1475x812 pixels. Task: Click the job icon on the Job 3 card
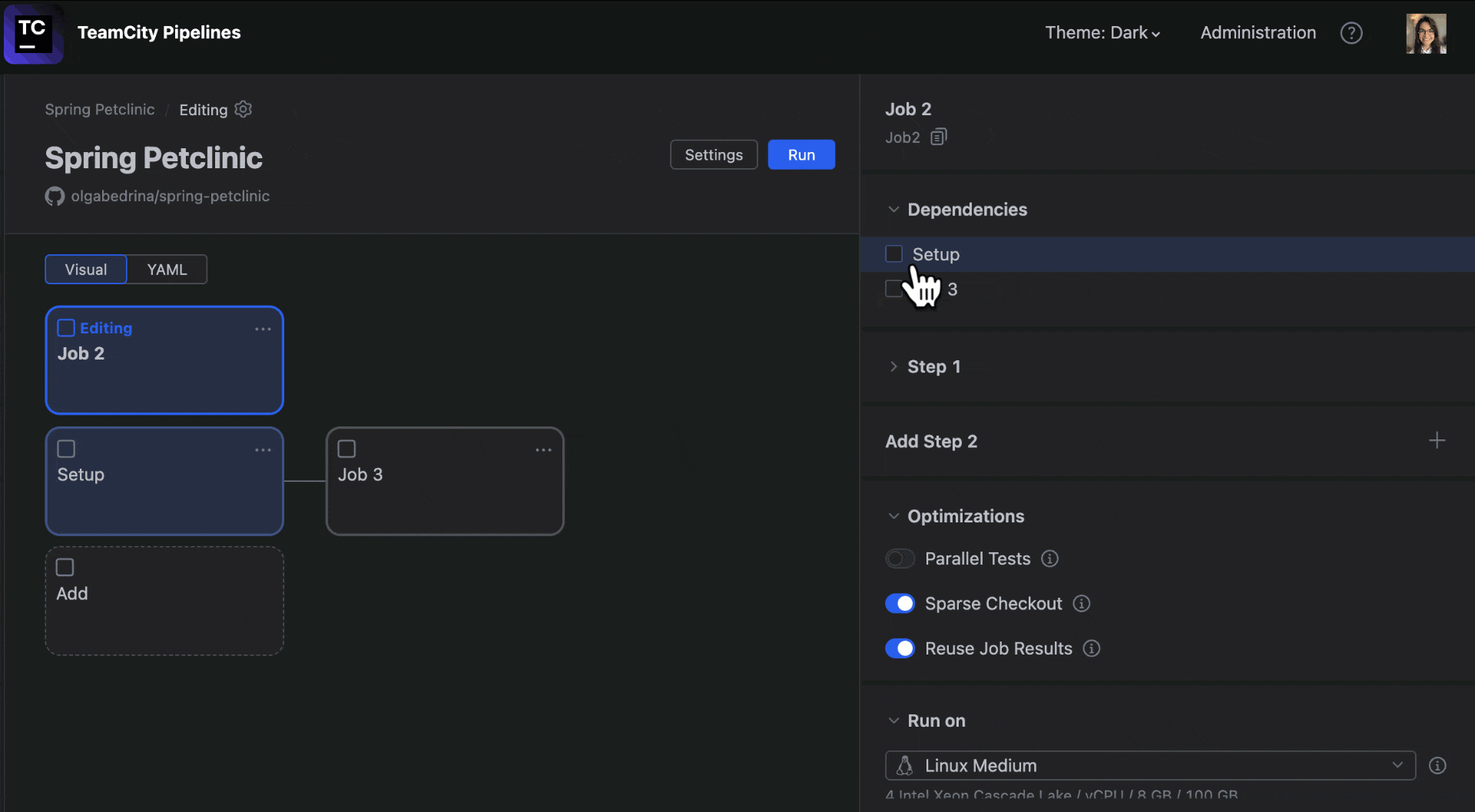coord(346,449)
